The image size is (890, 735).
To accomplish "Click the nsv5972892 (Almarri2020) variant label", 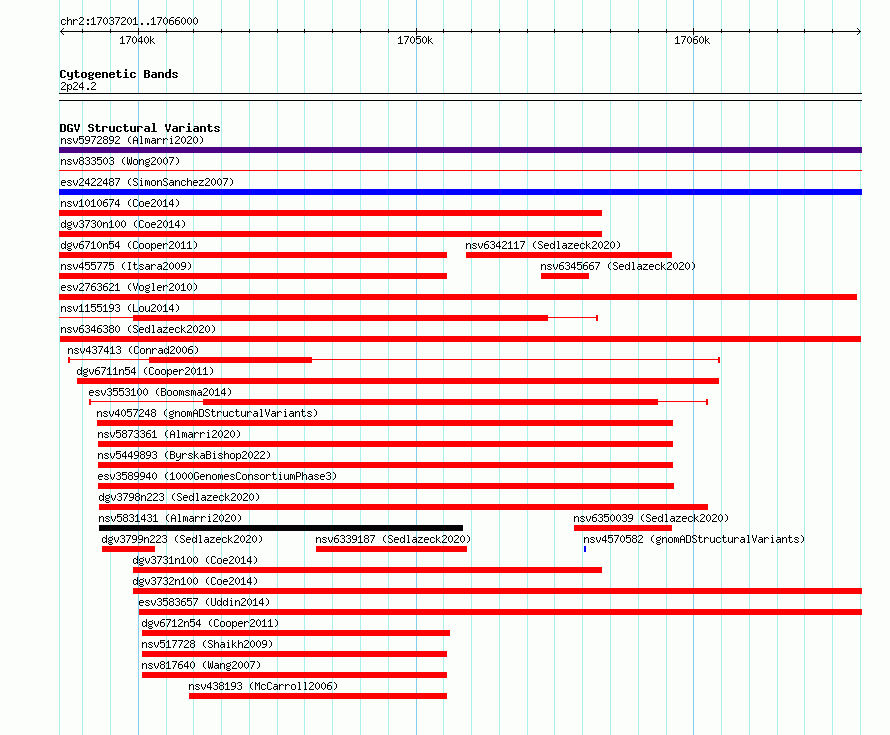I will pyautogui.click(x=132, y=140).
